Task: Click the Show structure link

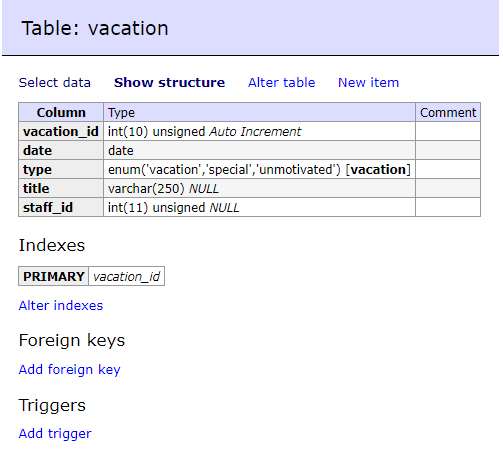Action: 169,82
